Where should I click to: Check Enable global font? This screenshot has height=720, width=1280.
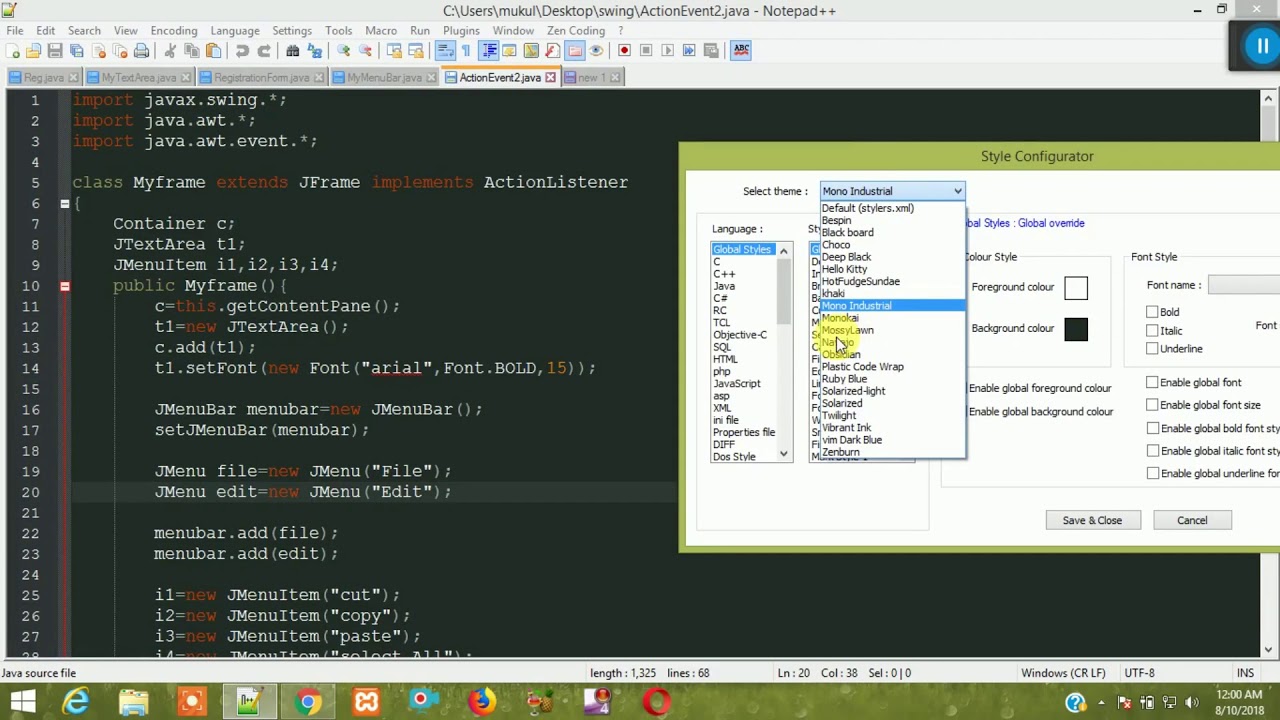[x=1152, y=382]
